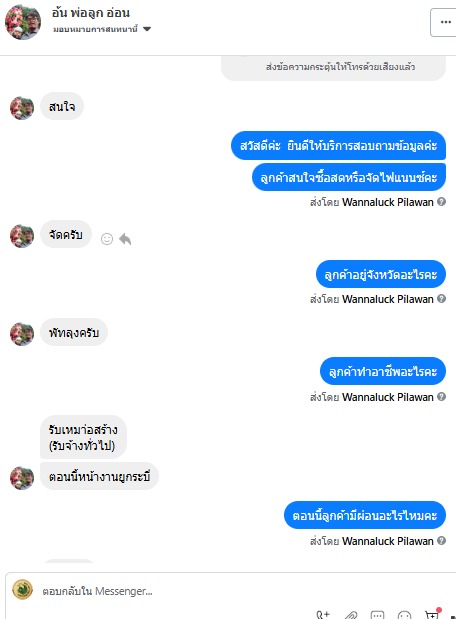This screenshot has height=619, width=456.
Task: Expand the assign conversation dropdown arrow
Action: point(147,29)
